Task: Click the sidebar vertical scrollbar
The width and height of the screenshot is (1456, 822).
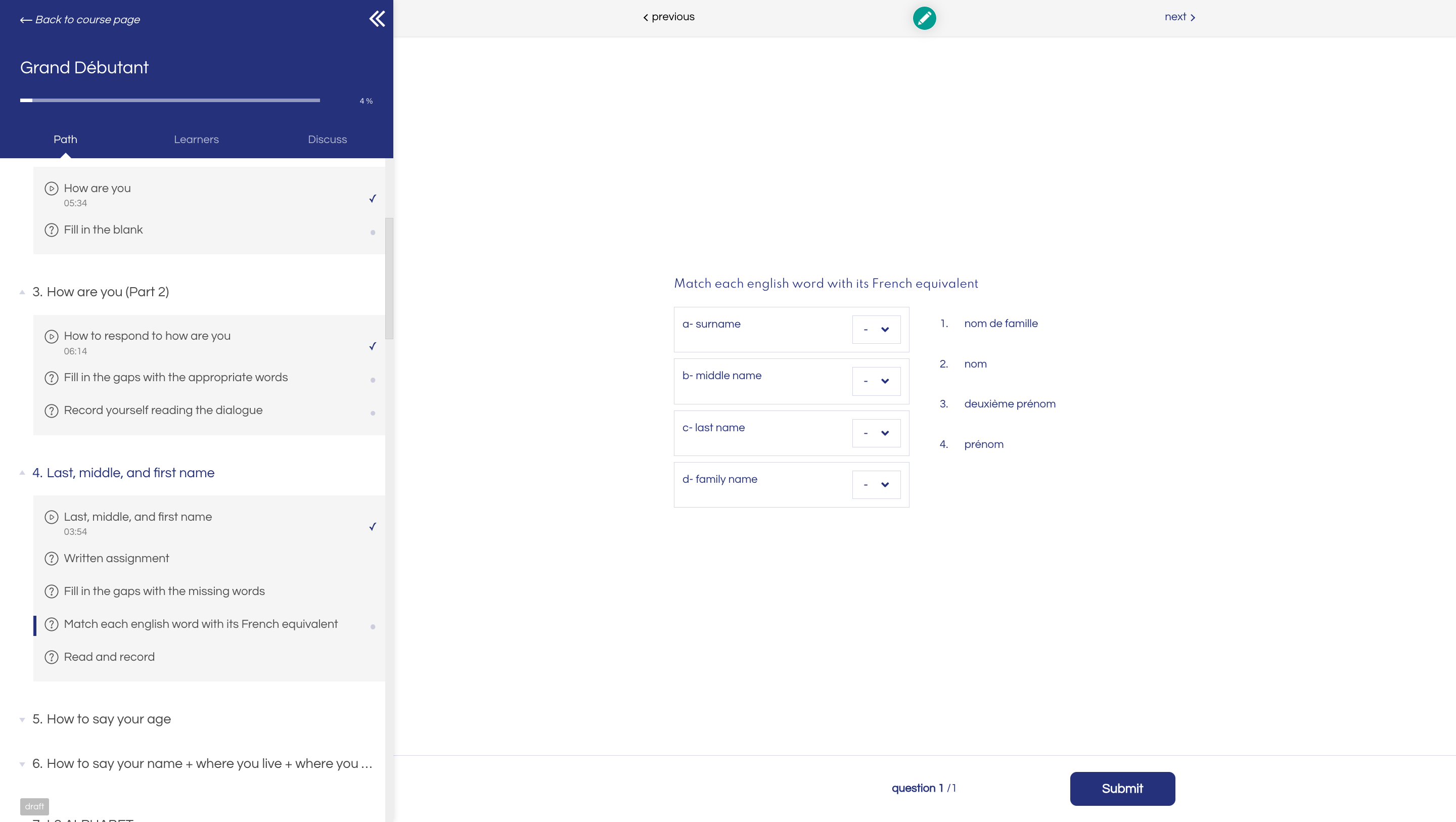Action: [389, 278]
